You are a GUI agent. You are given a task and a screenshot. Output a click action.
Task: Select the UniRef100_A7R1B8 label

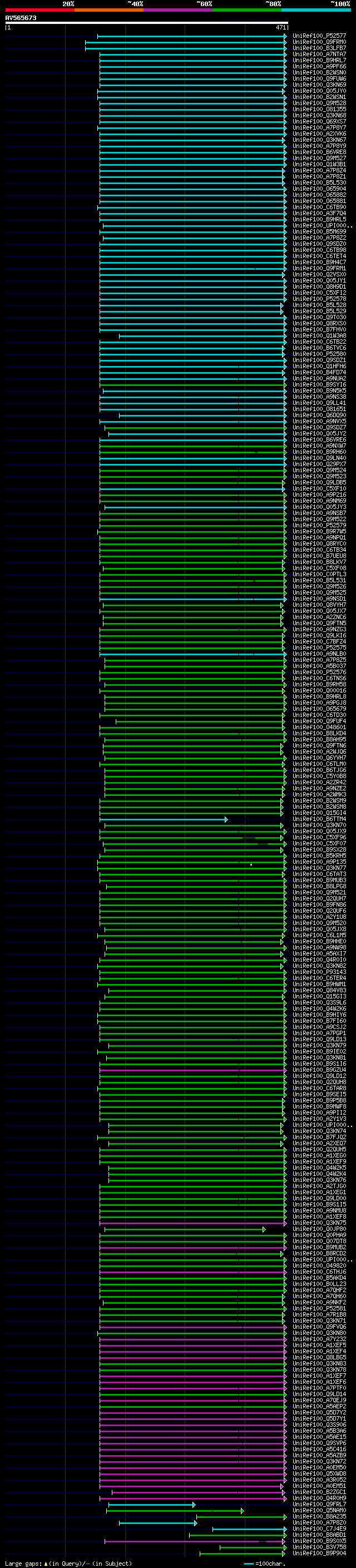point(319,1315)
